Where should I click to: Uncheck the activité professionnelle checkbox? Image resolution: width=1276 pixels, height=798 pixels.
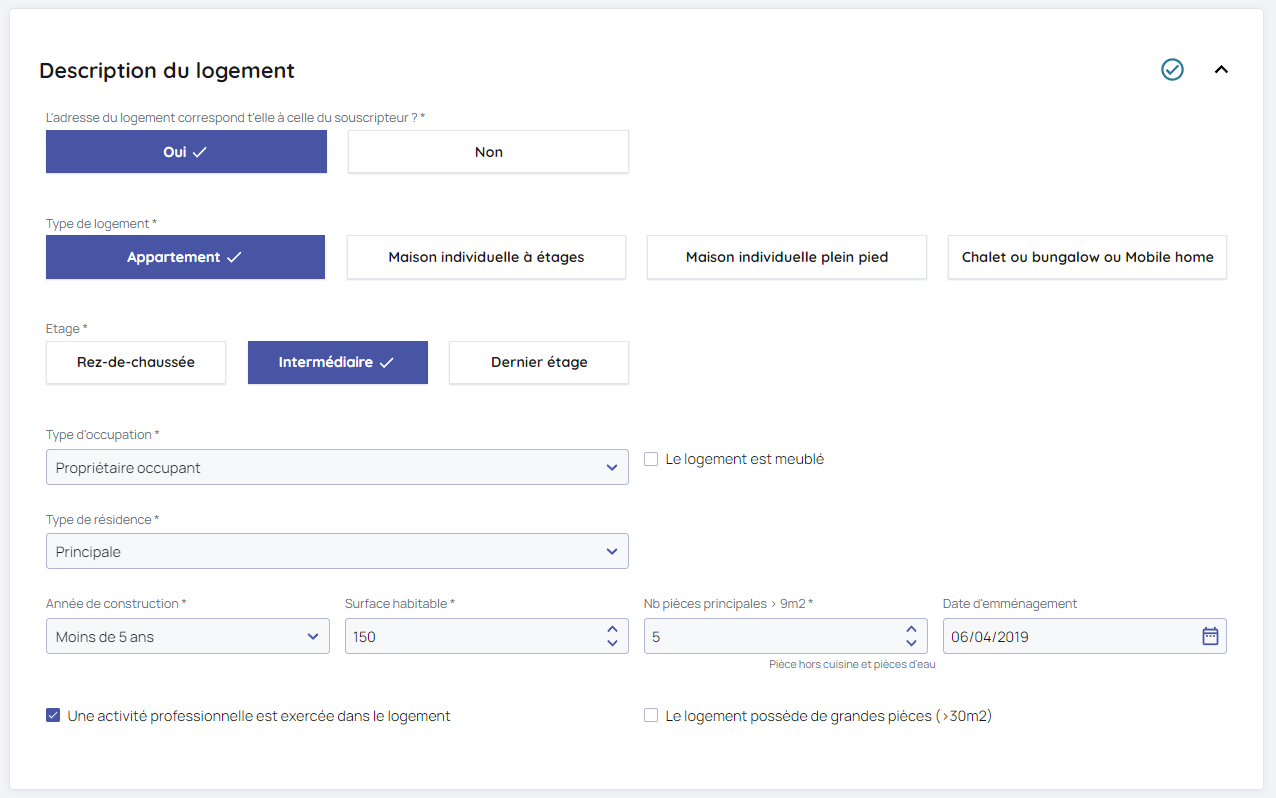53,716
